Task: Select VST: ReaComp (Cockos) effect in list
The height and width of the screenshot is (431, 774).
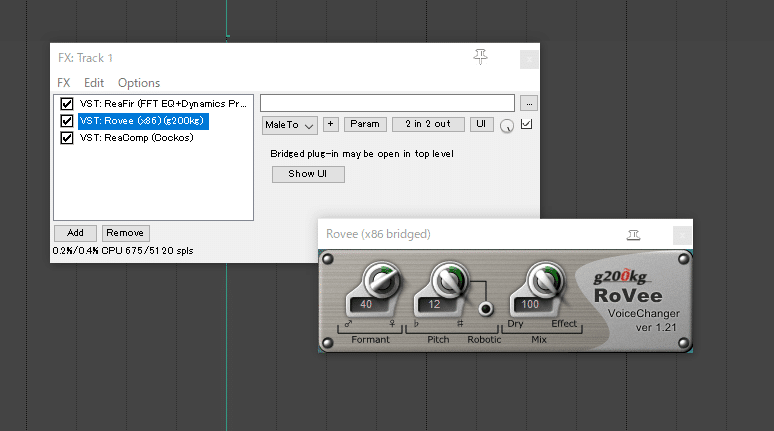Action: click(136, 138)
